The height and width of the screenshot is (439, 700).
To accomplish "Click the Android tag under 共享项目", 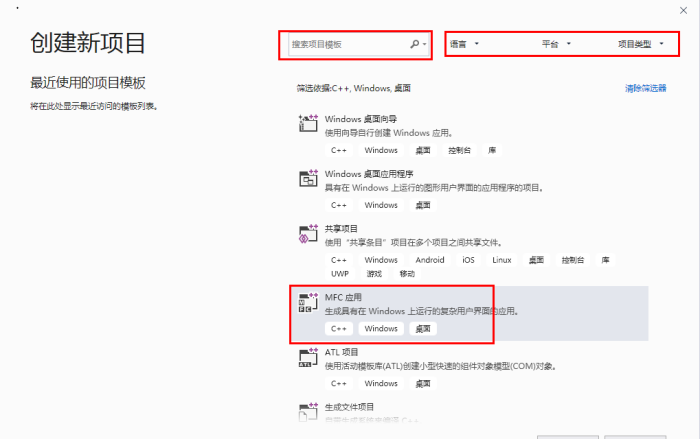I will pos(430,260).
